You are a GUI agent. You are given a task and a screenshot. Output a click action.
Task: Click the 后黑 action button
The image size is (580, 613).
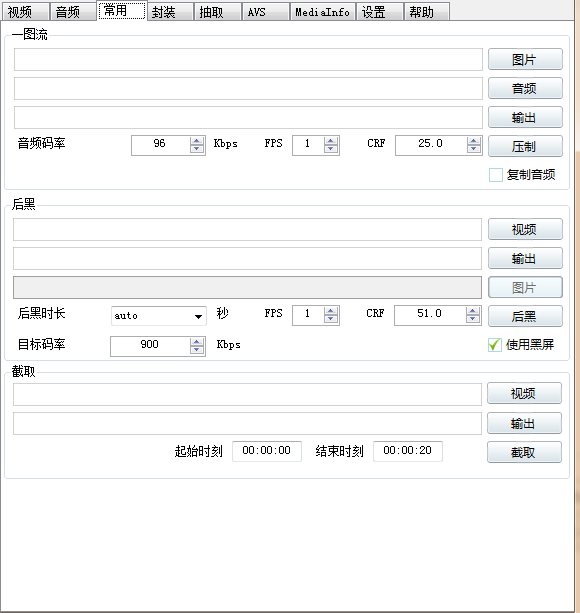click(525, 316)
